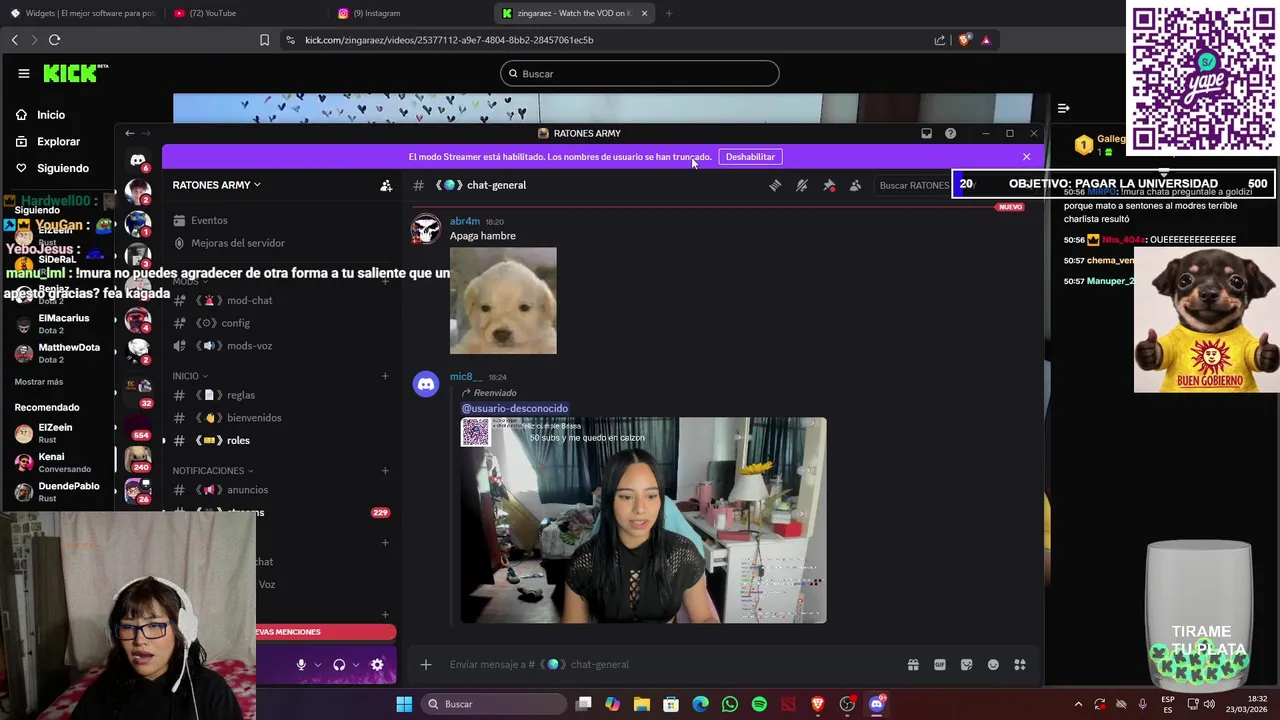The width and height of the screenshot is (1280, 720).
Task: Open Windows Start menu
Action: pos(404,704)
